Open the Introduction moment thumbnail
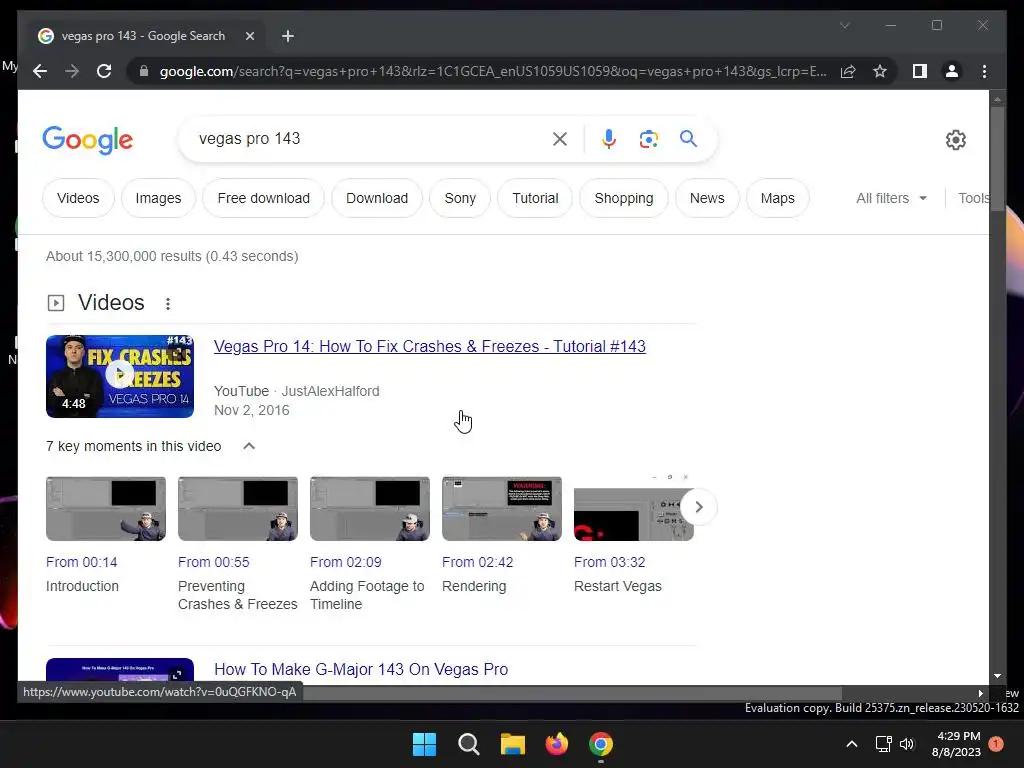Image resolution: width=1024 pixels, height=768 pixels. tap(106, 509)
